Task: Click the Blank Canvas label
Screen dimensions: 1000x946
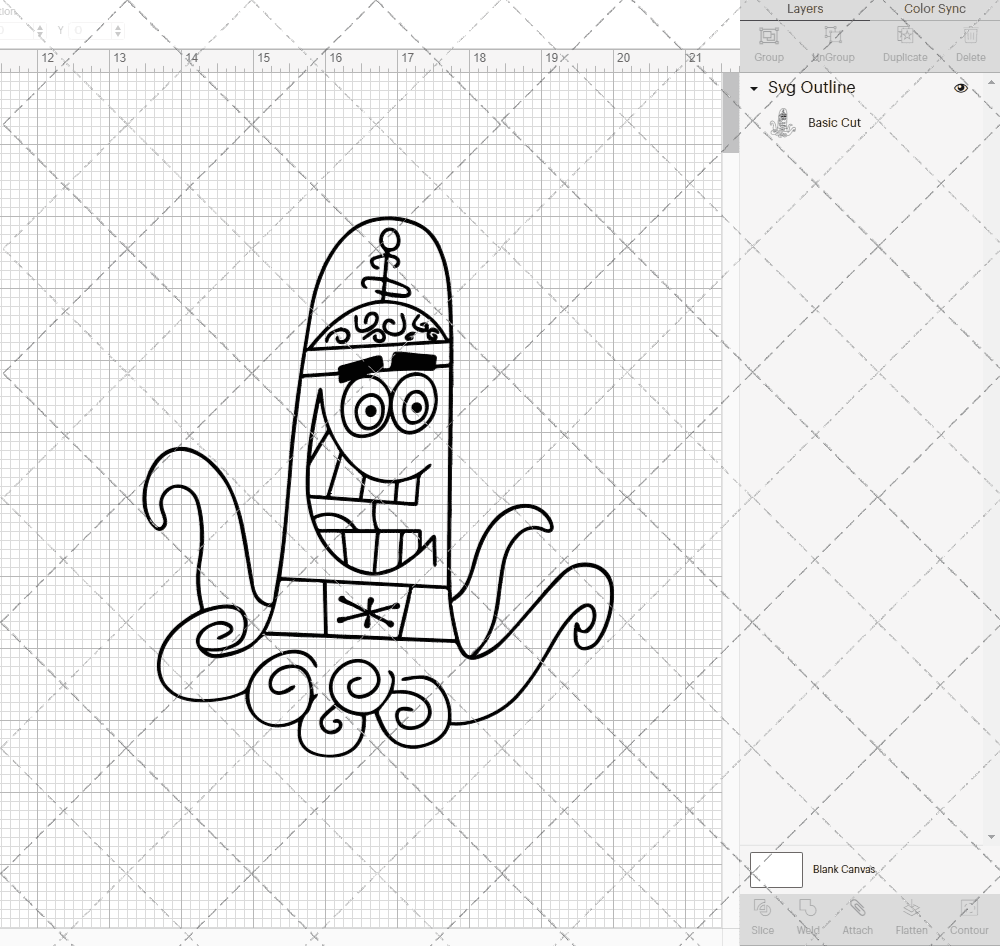Action: 844,869
